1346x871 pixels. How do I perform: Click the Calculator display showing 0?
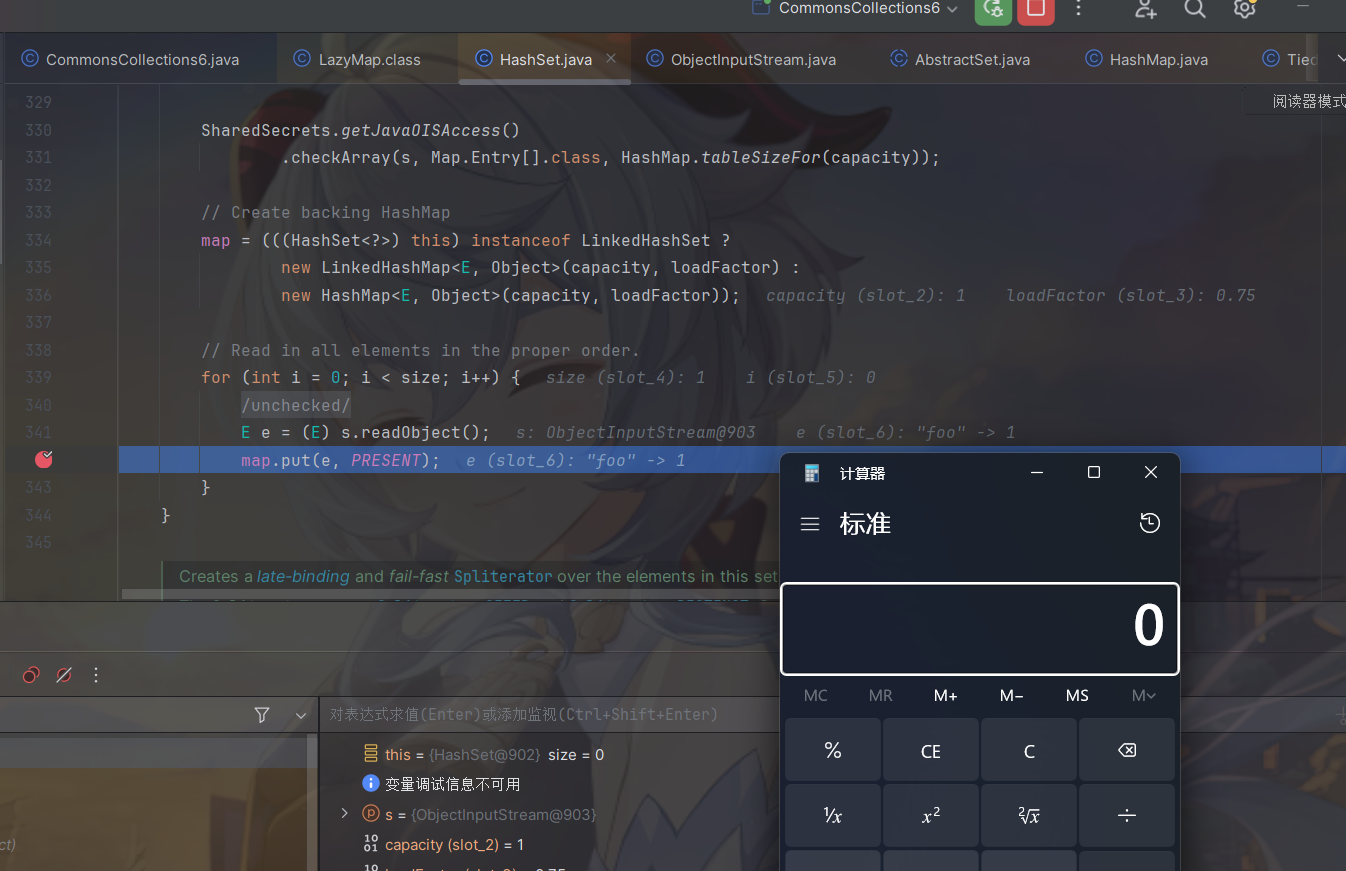[980, 628]
